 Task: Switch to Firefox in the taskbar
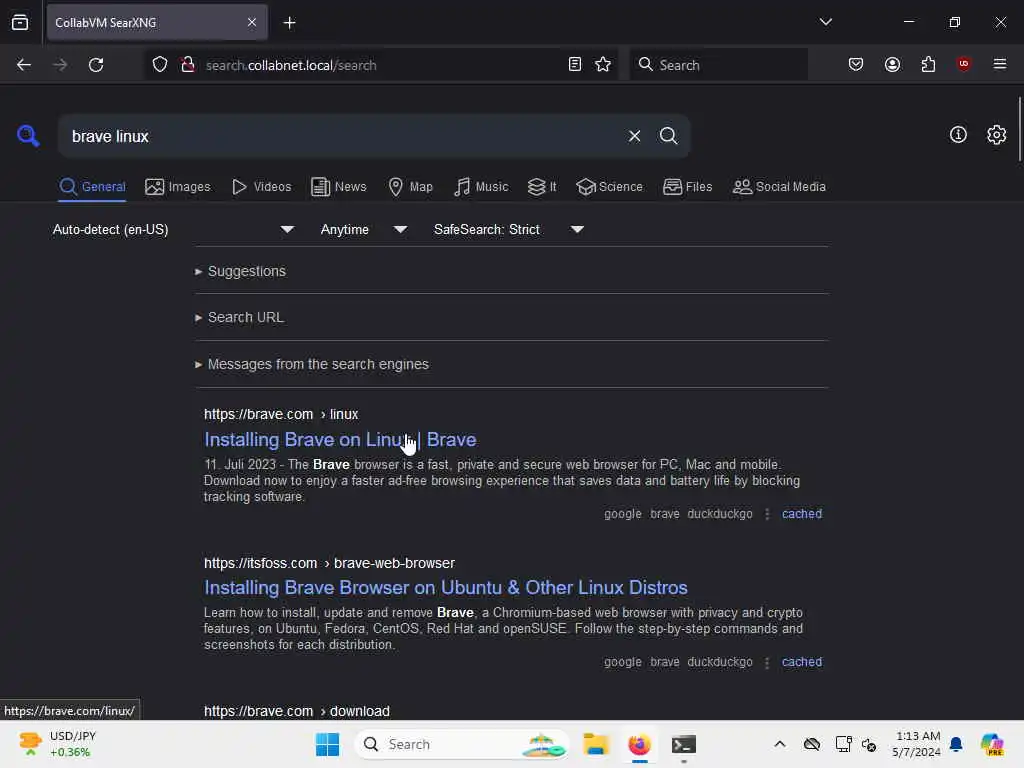pyautogui.click(x=639, y=744)
